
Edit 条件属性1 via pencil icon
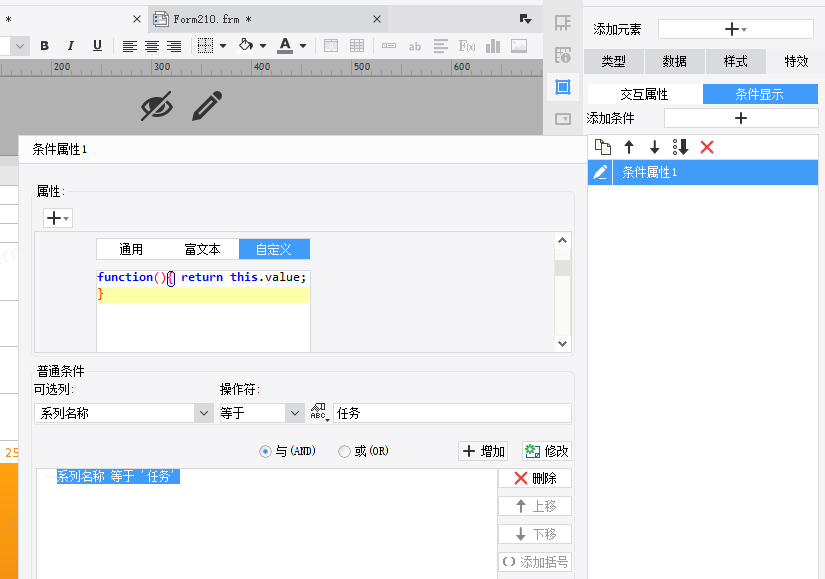pos(600,172)
